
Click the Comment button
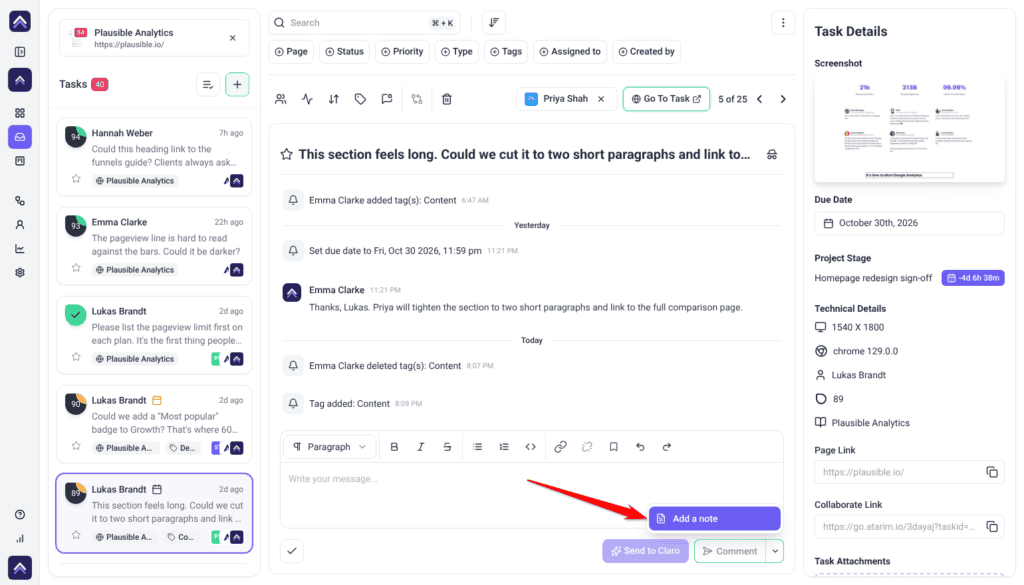point(730,551)
